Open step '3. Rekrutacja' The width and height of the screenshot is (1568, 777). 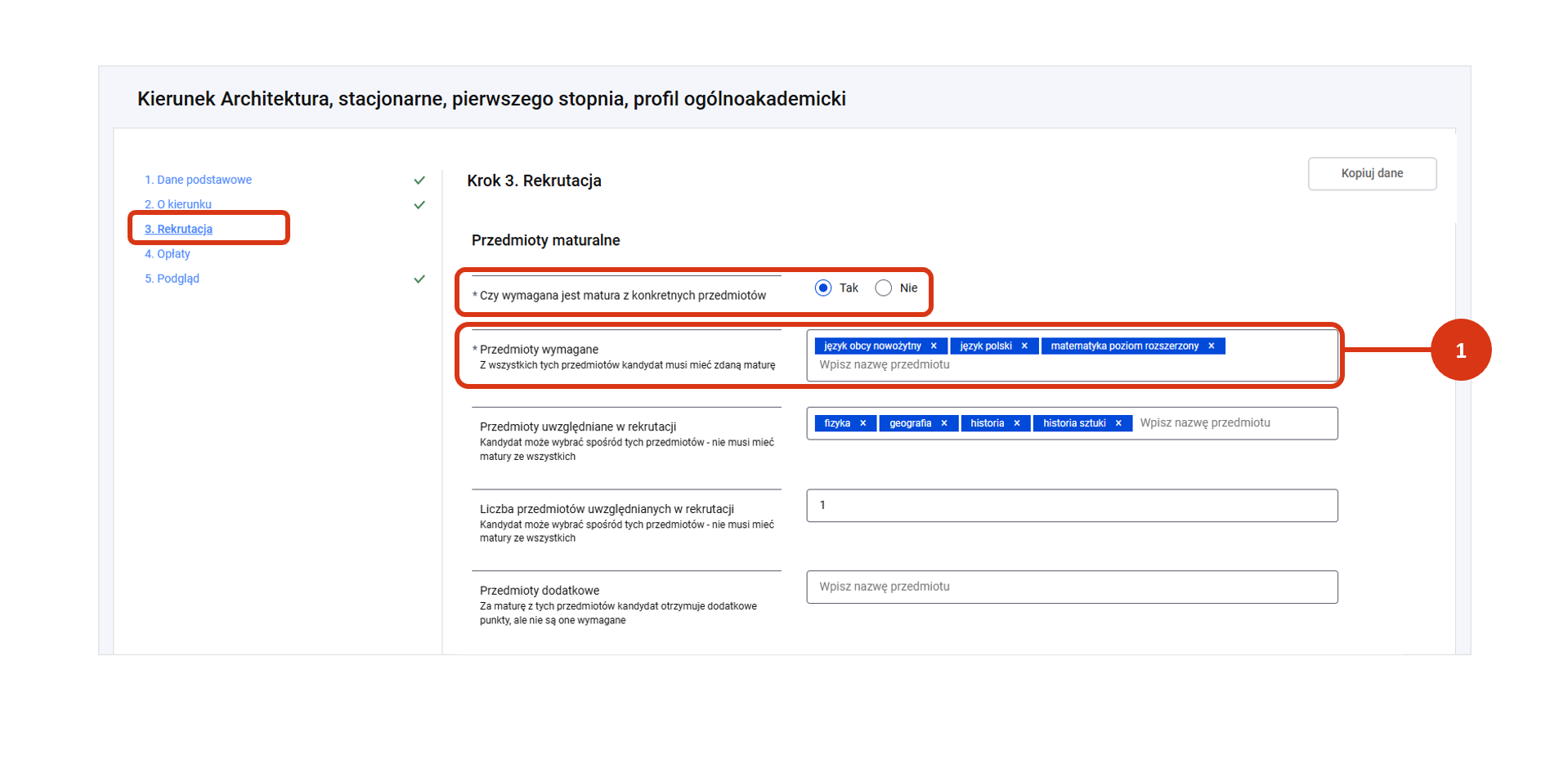point(178,230)
